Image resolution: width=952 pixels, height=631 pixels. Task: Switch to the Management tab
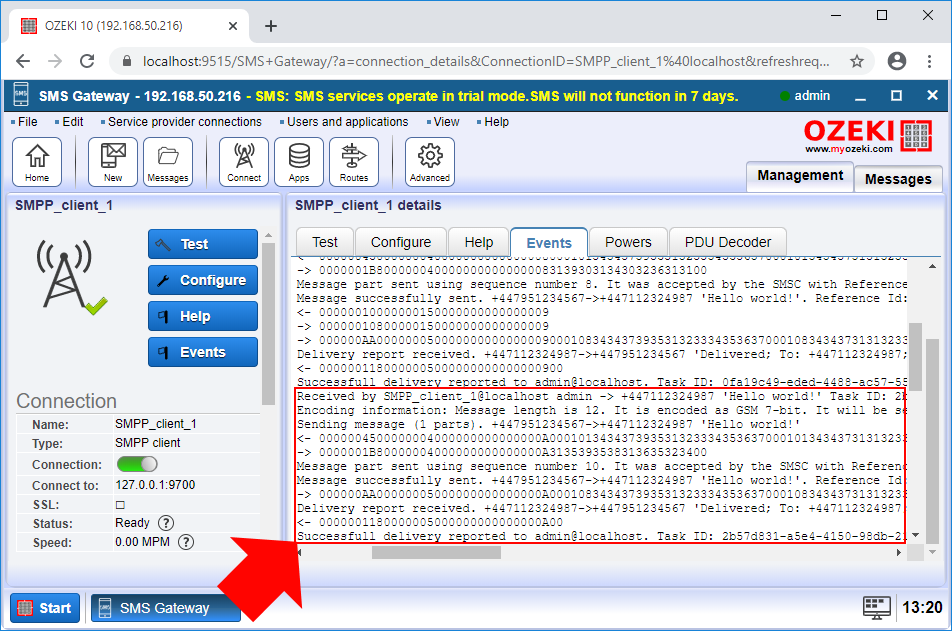pos(800,176)
